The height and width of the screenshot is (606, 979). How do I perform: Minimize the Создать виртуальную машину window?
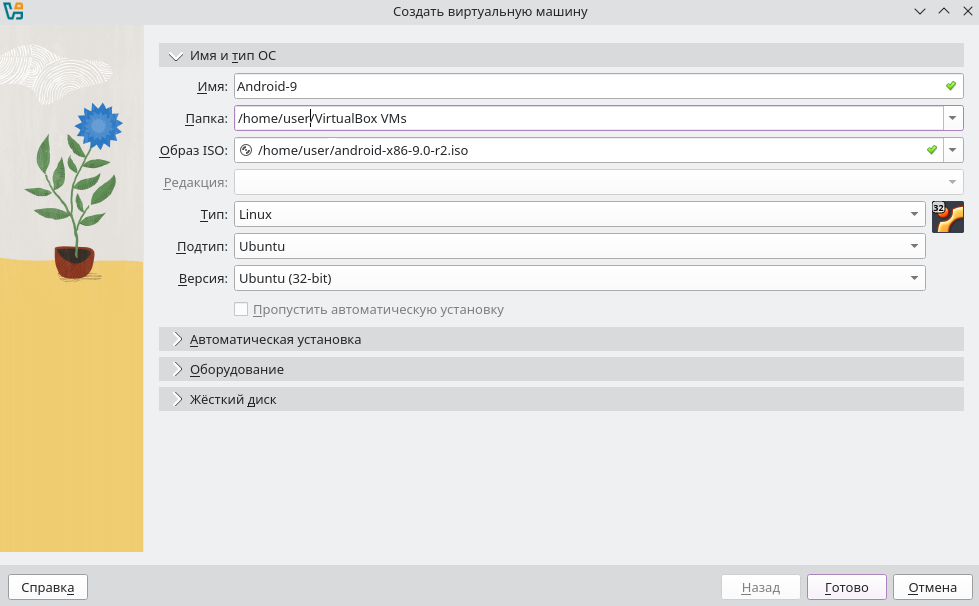pos(920,12)
